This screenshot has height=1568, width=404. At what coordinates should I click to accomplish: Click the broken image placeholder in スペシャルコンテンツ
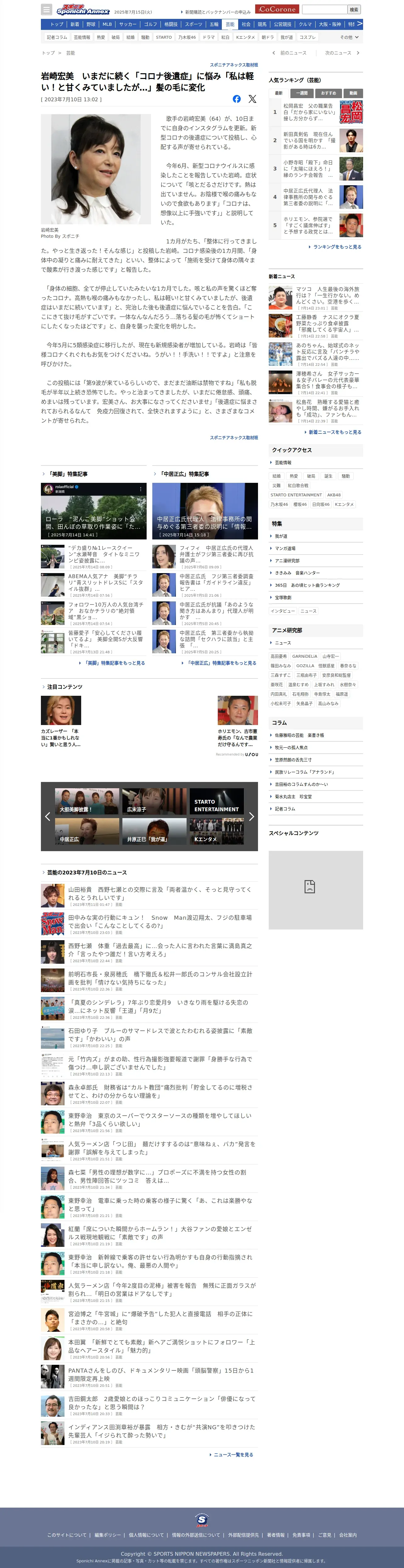[316, 889]
